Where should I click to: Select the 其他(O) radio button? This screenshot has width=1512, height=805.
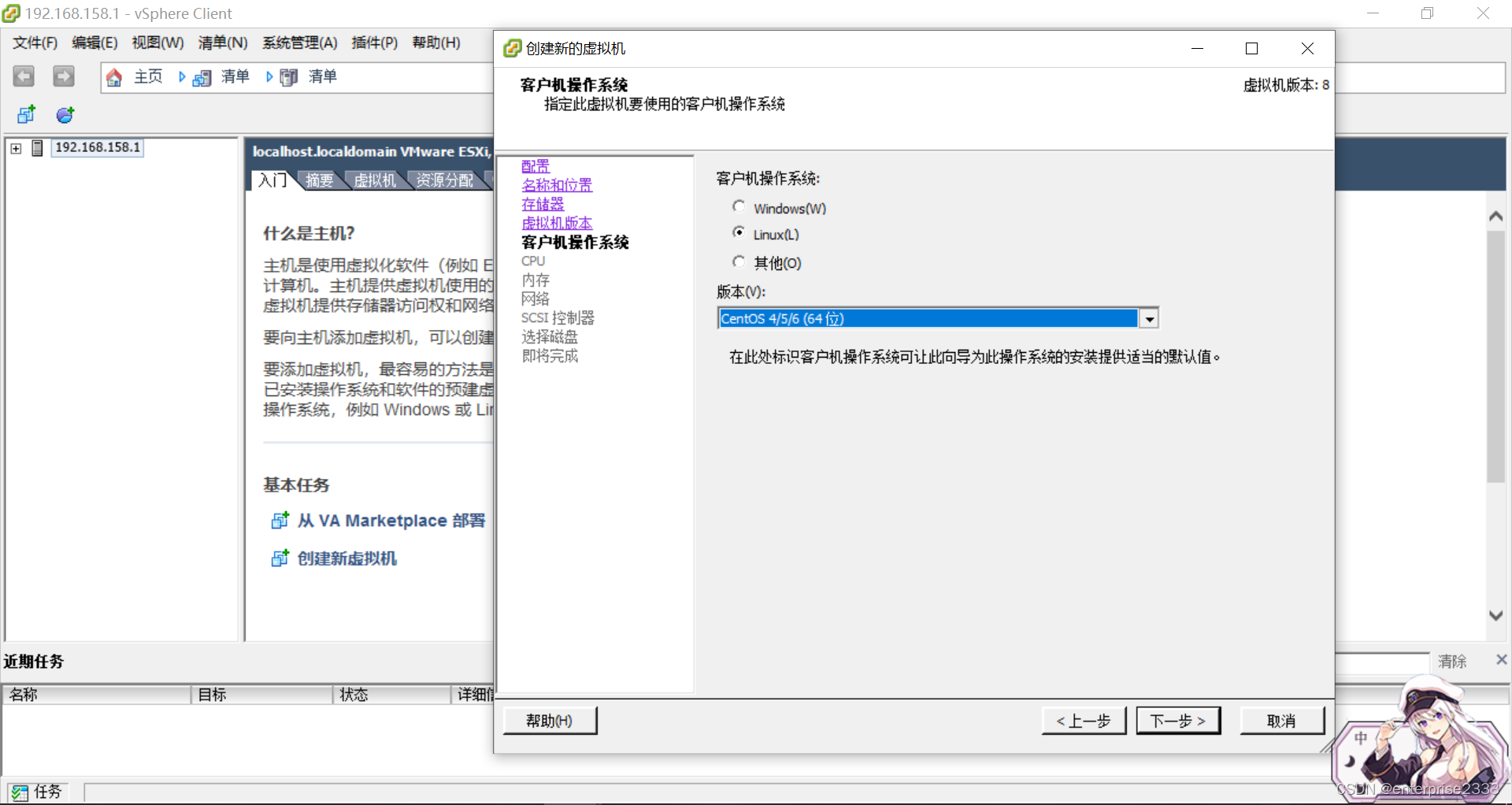click(739, 261)
